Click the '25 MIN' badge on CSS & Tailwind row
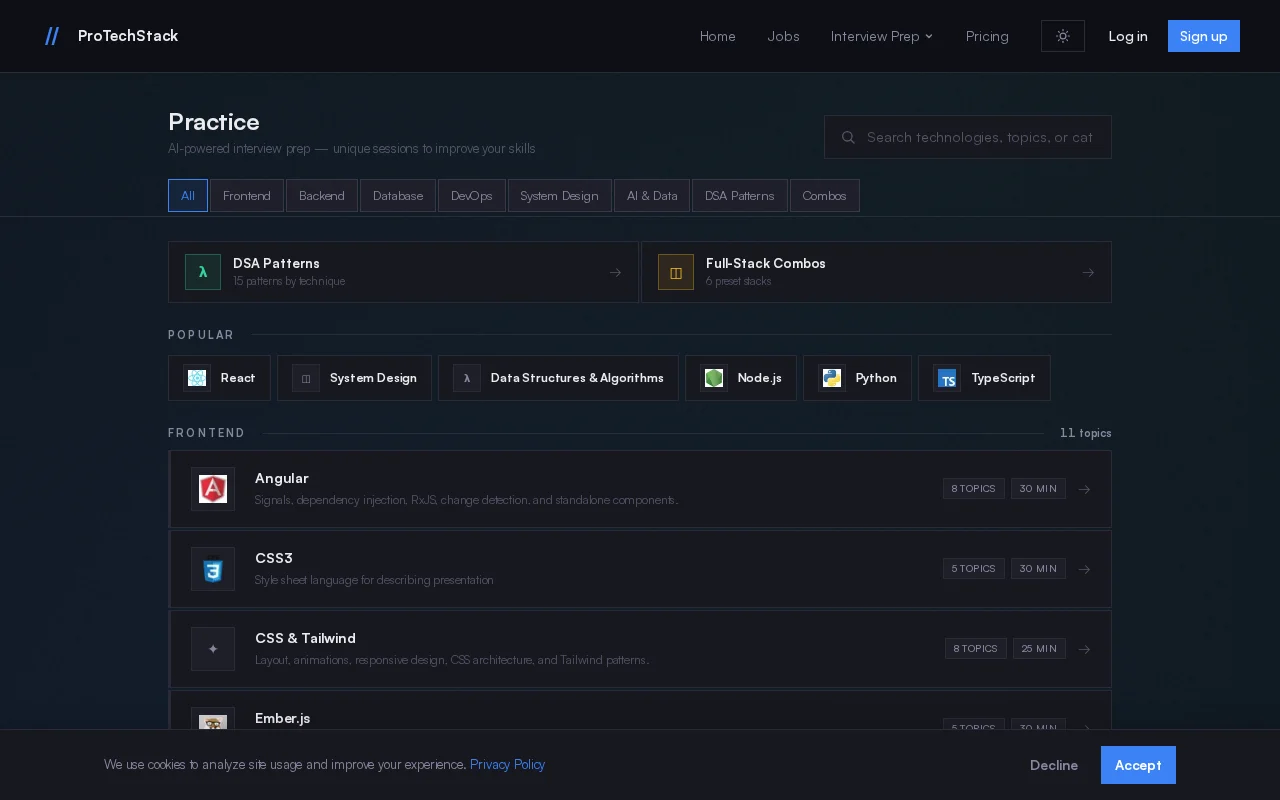The image size is (1280, 800). (x=1039, y=649)
